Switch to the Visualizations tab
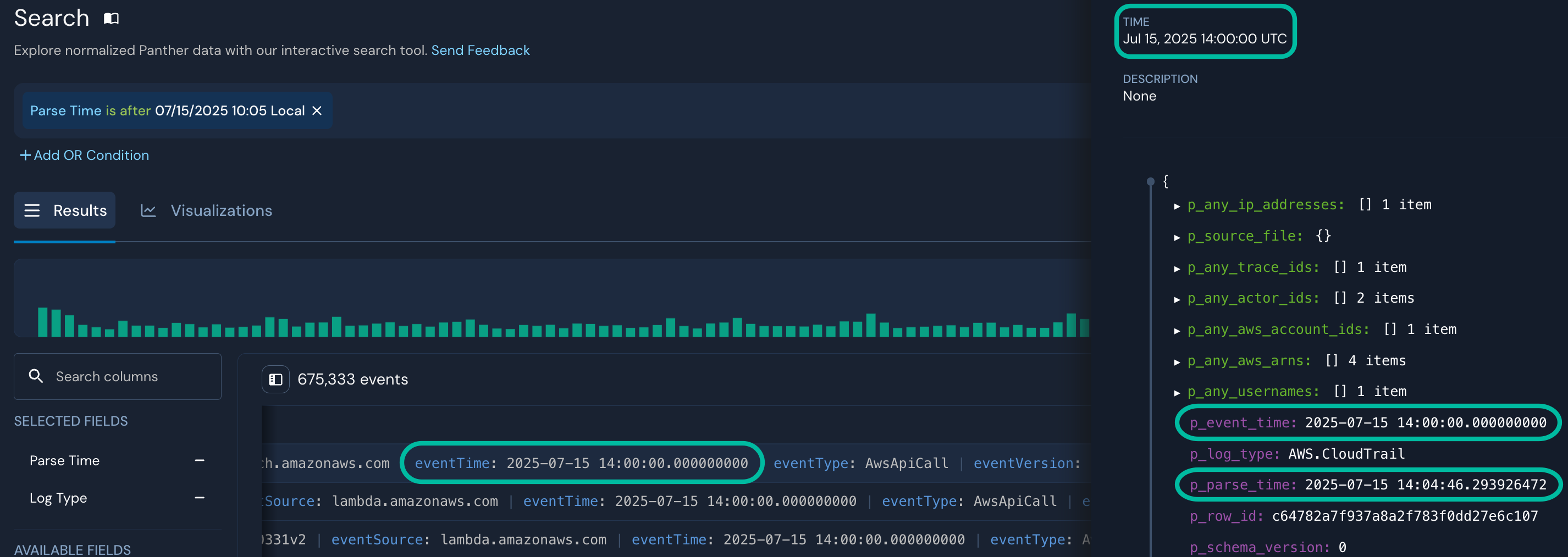 221,210
